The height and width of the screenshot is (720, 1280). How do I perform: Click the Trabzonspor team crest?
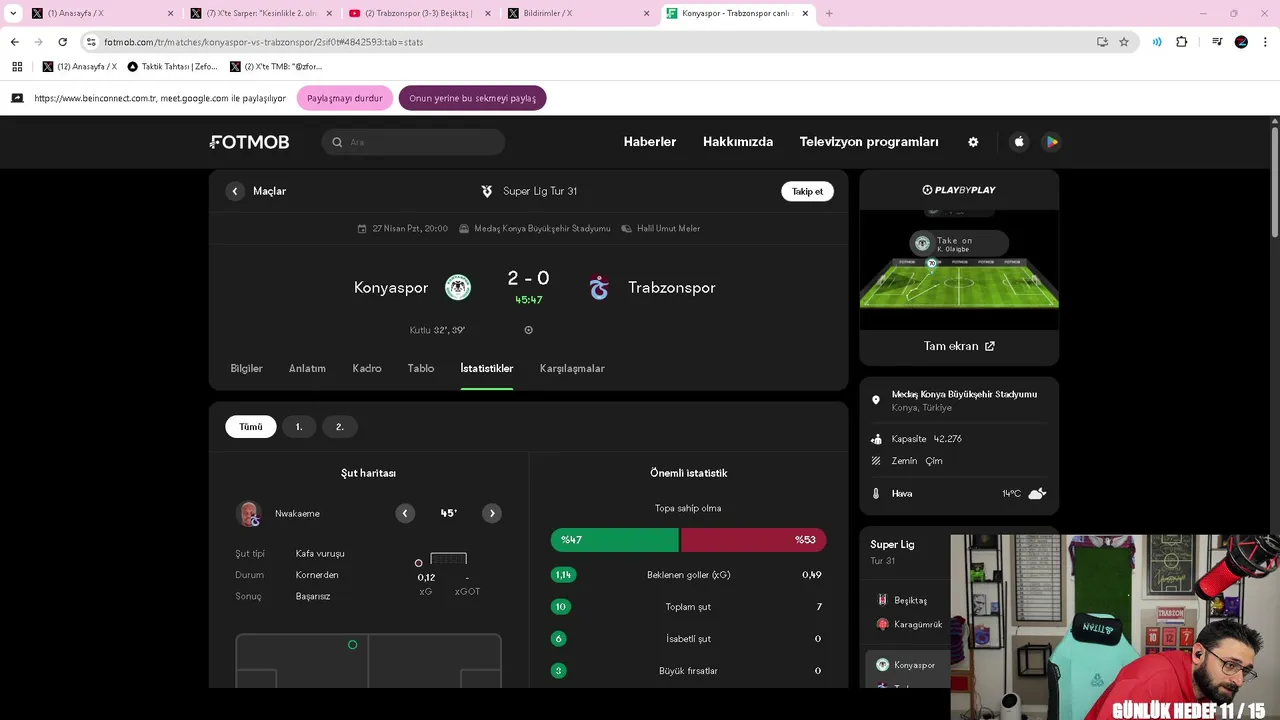click(599, 287)
